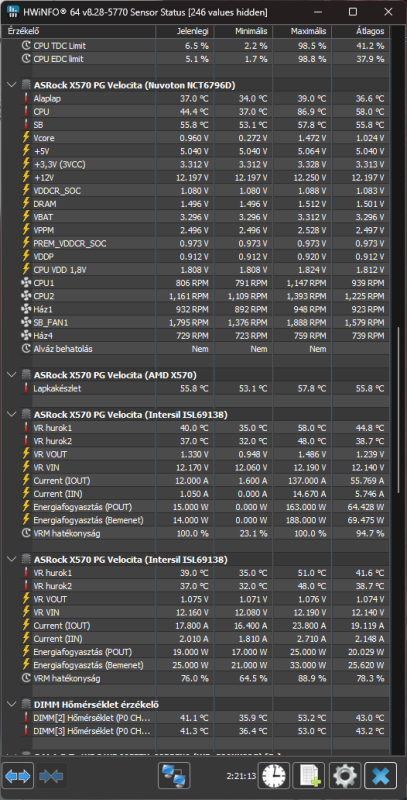Viewport: 407px width, 800px height.
Task: Select the +5V row label
Action: [41, 151]
